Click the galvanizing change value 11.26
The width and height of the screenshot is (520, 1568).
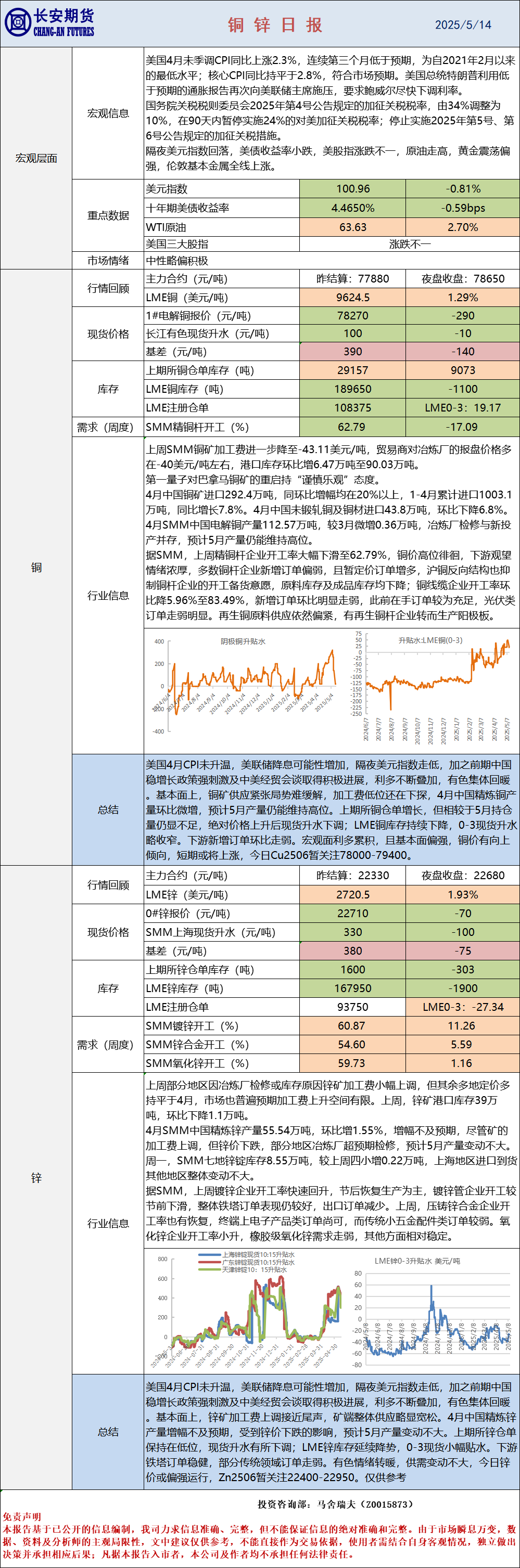[x=463, y=1026]
